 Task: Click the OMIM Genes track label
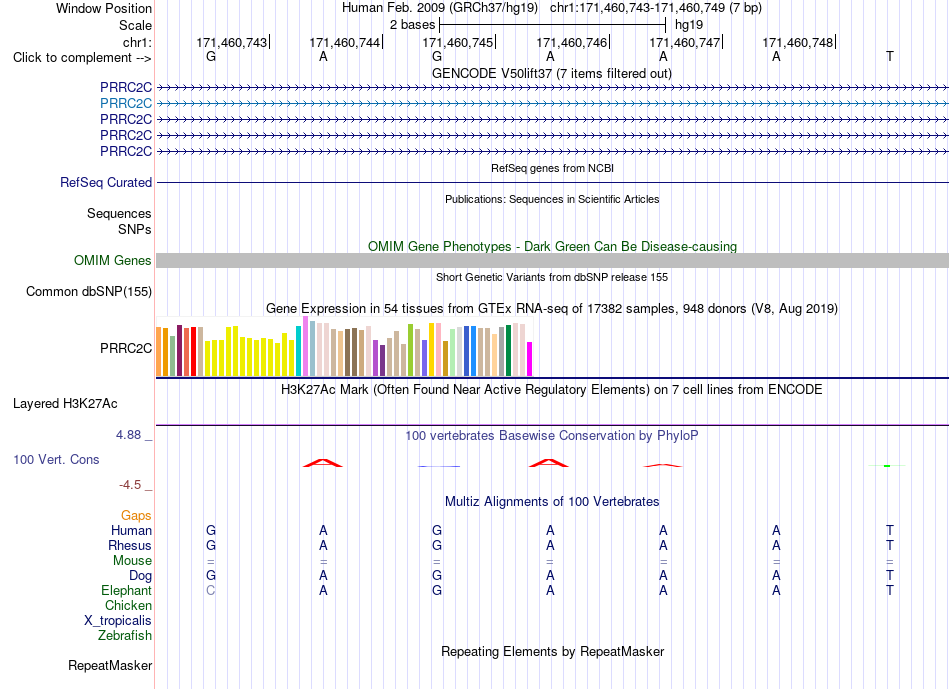(x=113, y=261)
